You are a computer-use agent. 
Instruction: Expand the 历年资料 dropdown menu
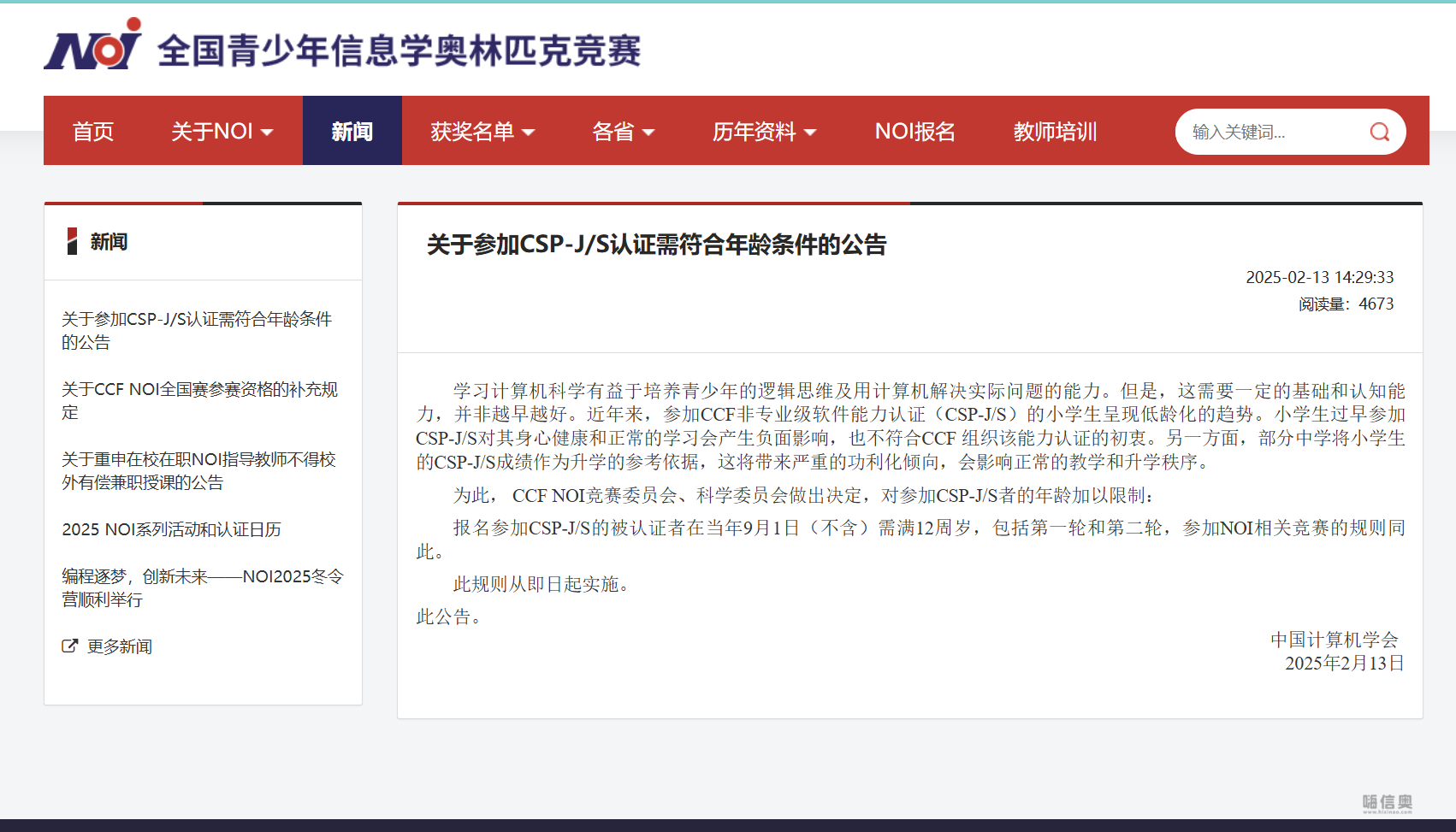pyautogui.click(x=764, y=131)
